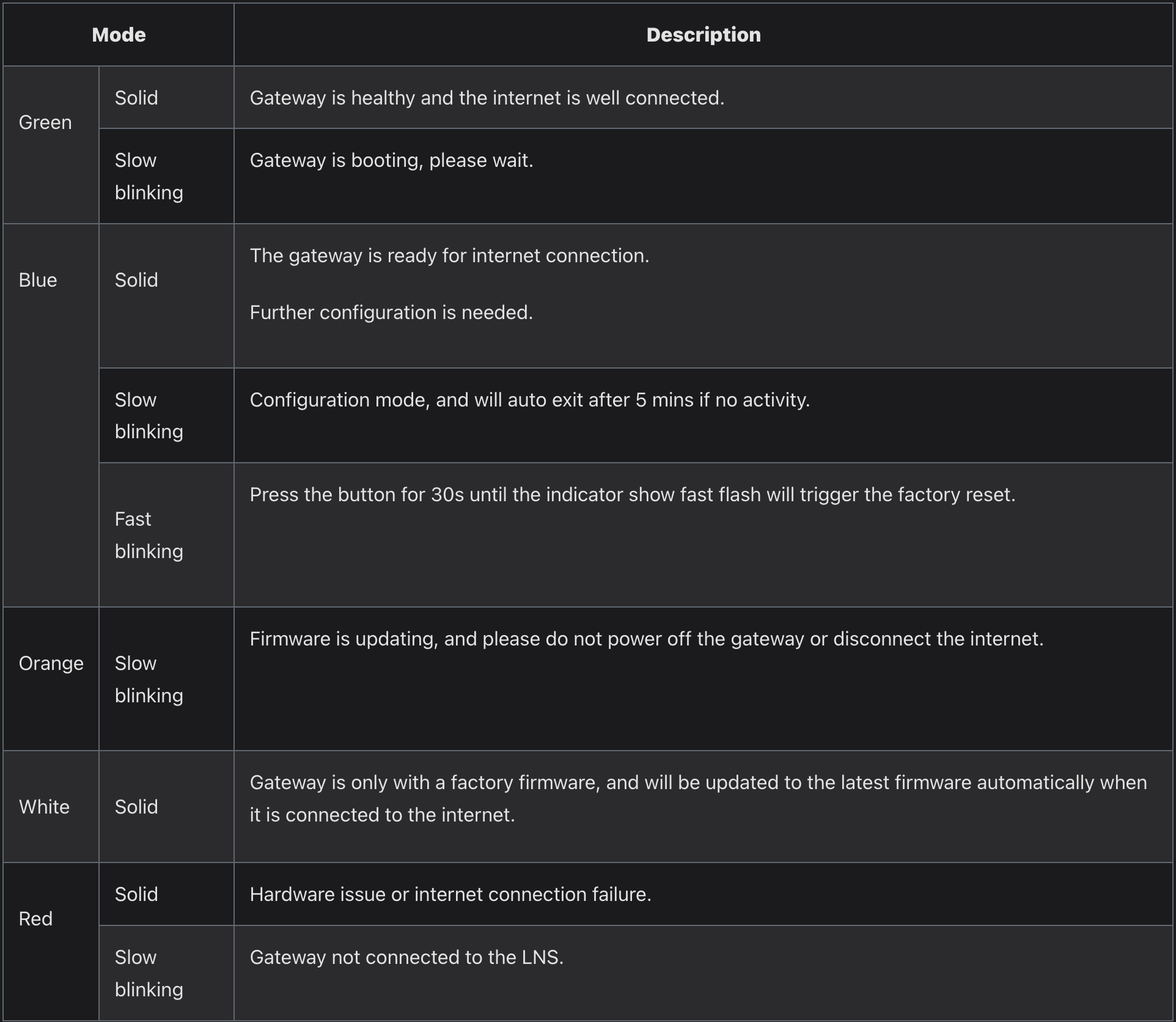The image size is (1176, 1022).
Task: Click 'Gateway not connected to the LNS'
Action: (406, 957)
